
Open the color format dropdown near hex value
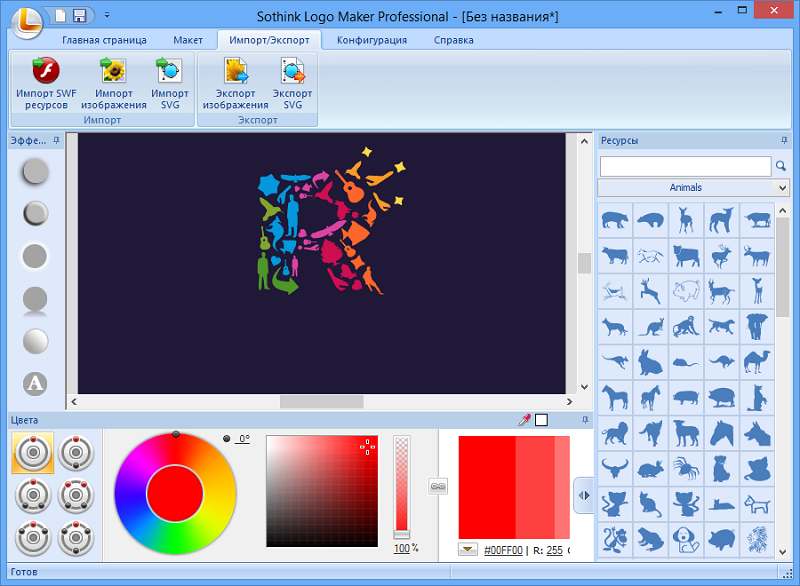point(468,549)
